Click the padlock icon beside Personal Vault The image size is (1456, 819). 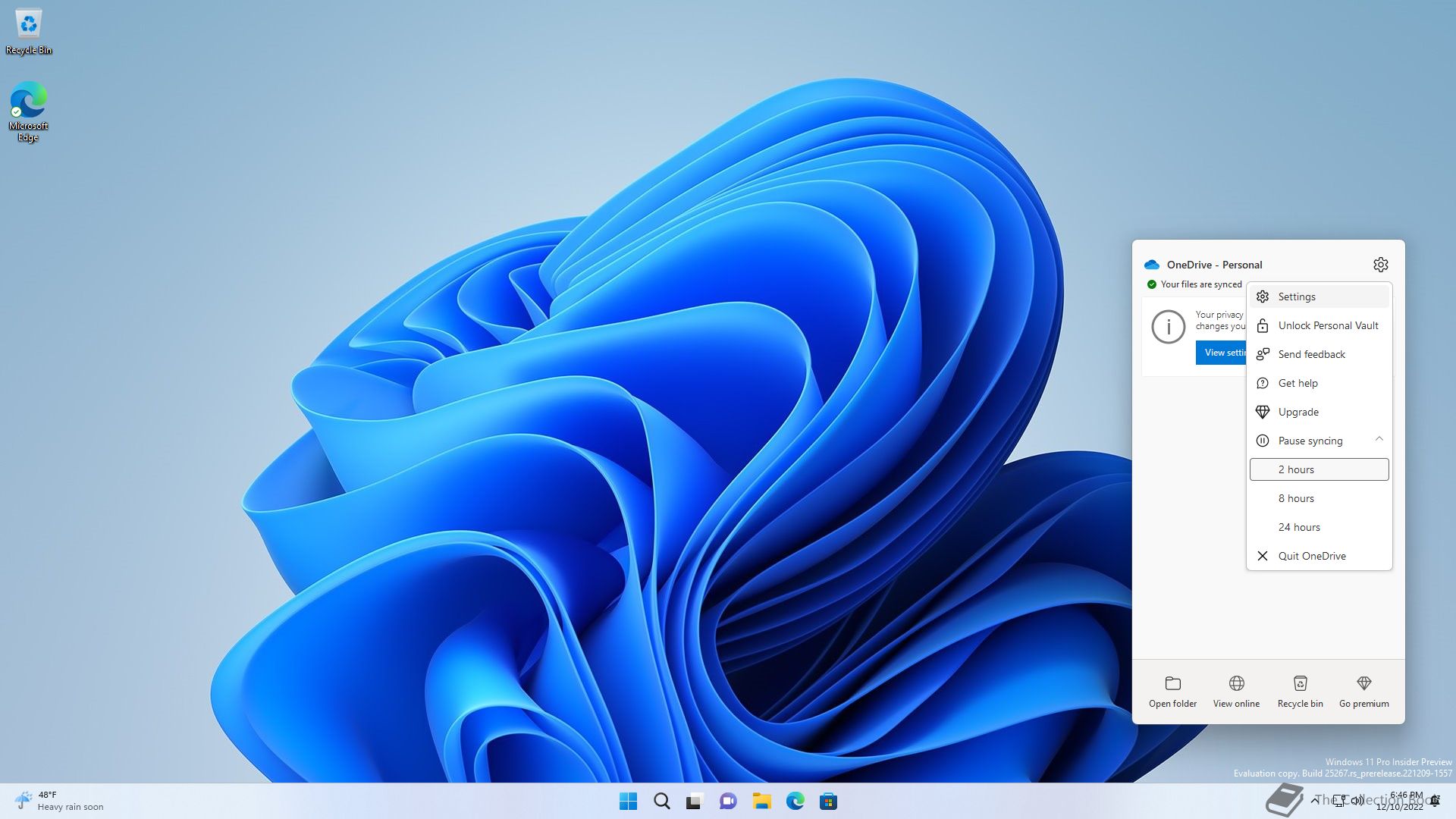[1262, 325]
